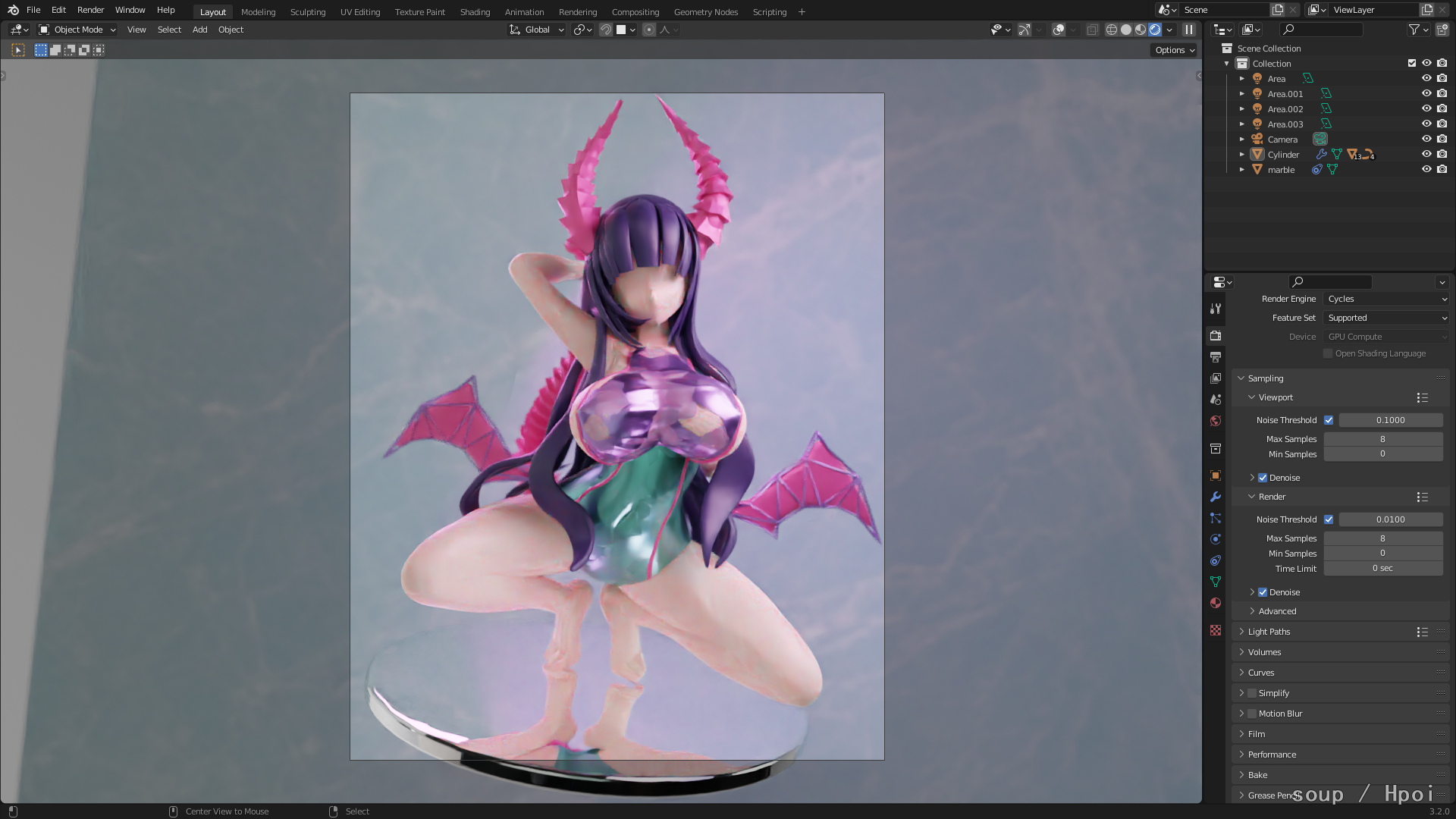1456x819 pixels.
Task: Click the Camera data icon in outliner
Action: [1320, 140]
